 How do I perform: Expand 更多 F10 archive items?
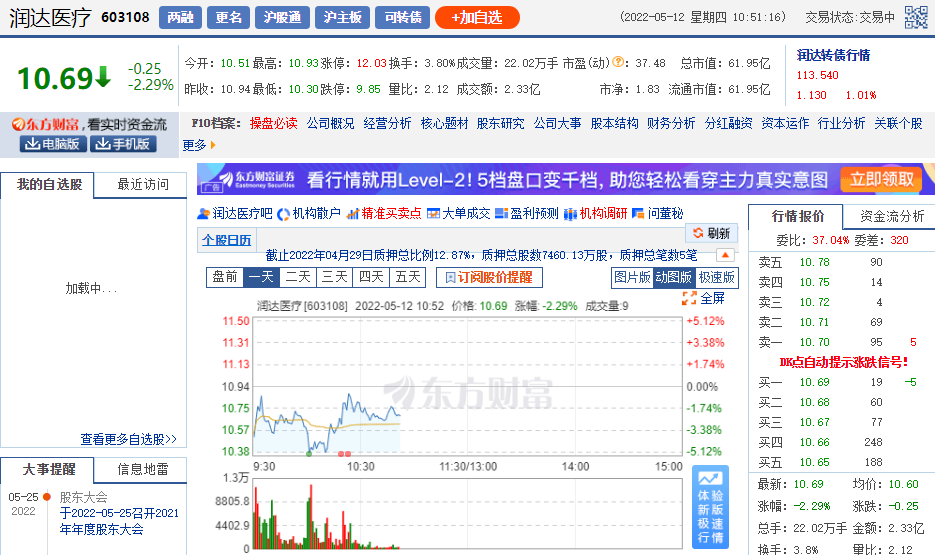[199, 145]
